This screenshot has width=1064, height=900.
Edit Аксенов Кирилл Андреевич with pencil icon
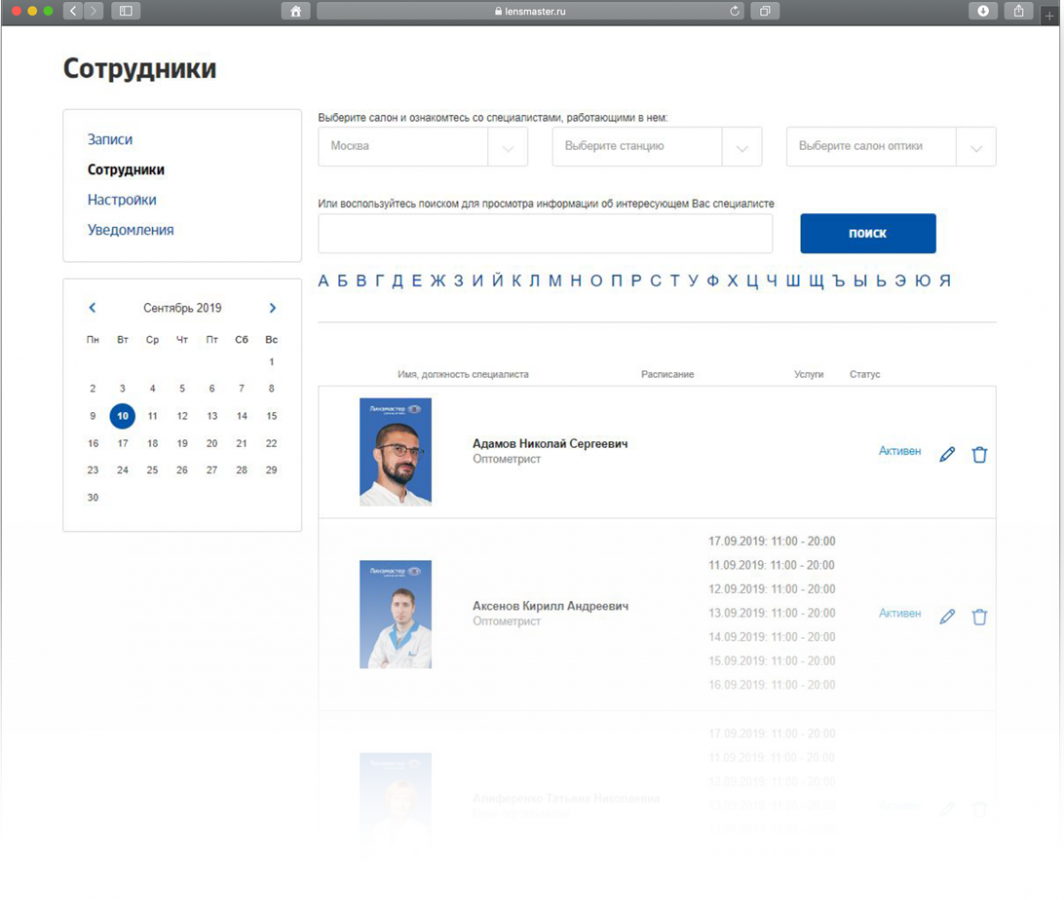pyautogui.click(x=947, y=616)
